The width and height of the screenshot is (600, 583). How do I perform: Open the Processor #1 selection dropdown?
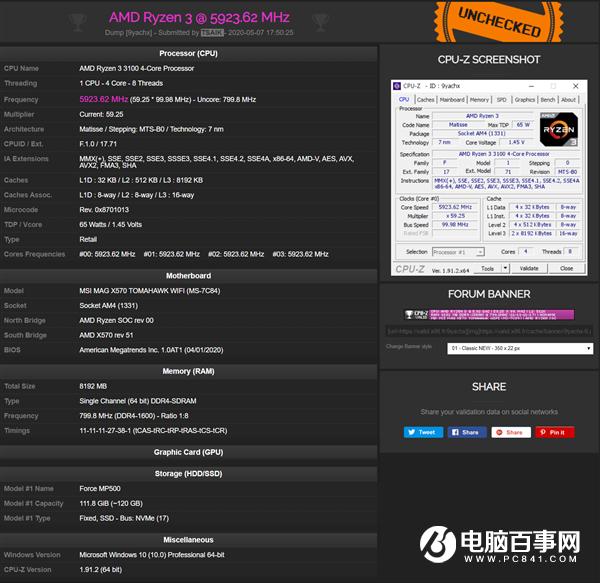pyautogui.click(x=458, y=252)
